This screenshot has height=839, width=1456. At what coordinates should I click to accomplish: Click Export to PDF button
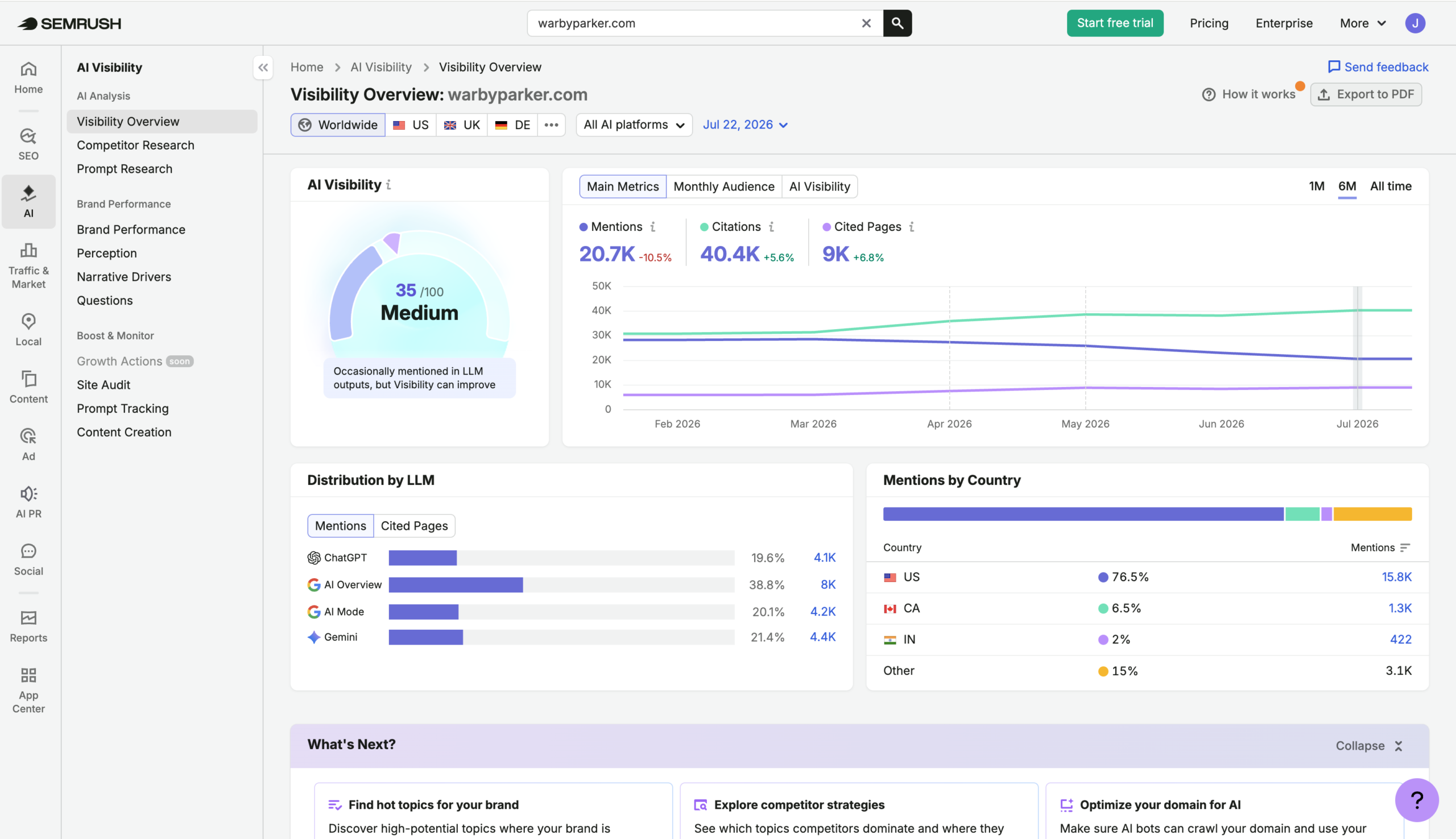coord(1366,94)
